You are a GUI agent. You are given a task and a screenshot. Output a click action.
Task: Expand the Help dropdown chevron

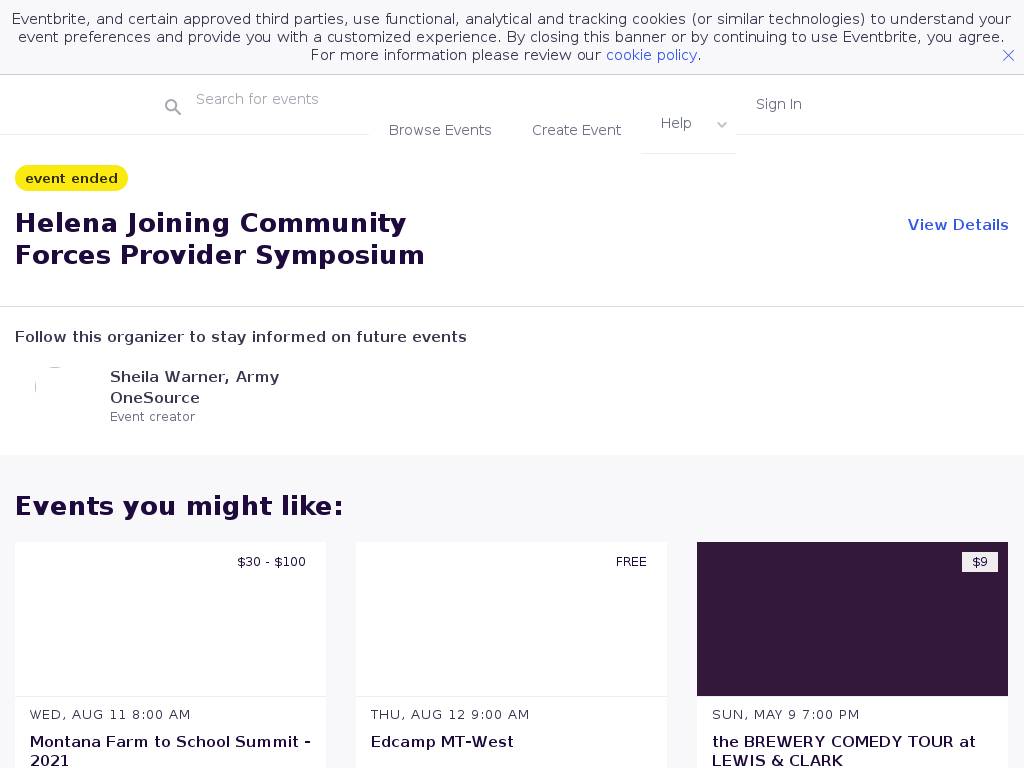pyautogui.click(x=722, y=125)
